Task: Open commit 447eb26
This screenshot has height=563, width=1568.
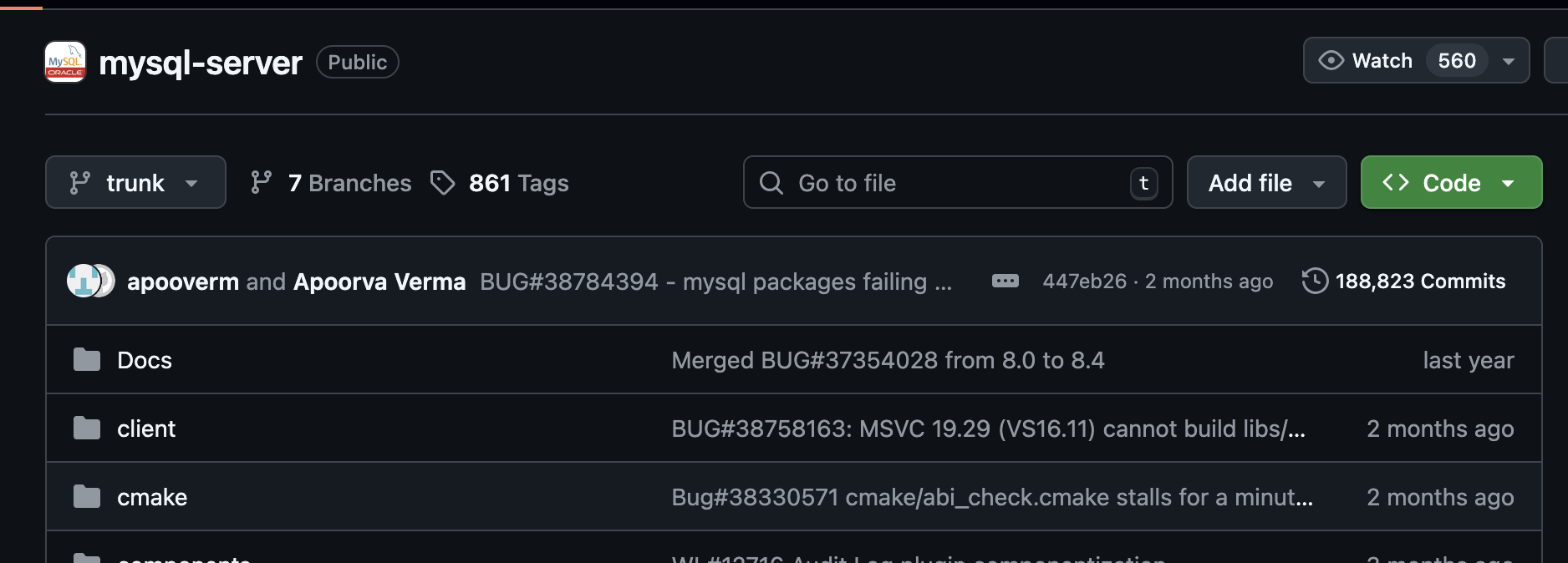Action: tap(1082, 281)
